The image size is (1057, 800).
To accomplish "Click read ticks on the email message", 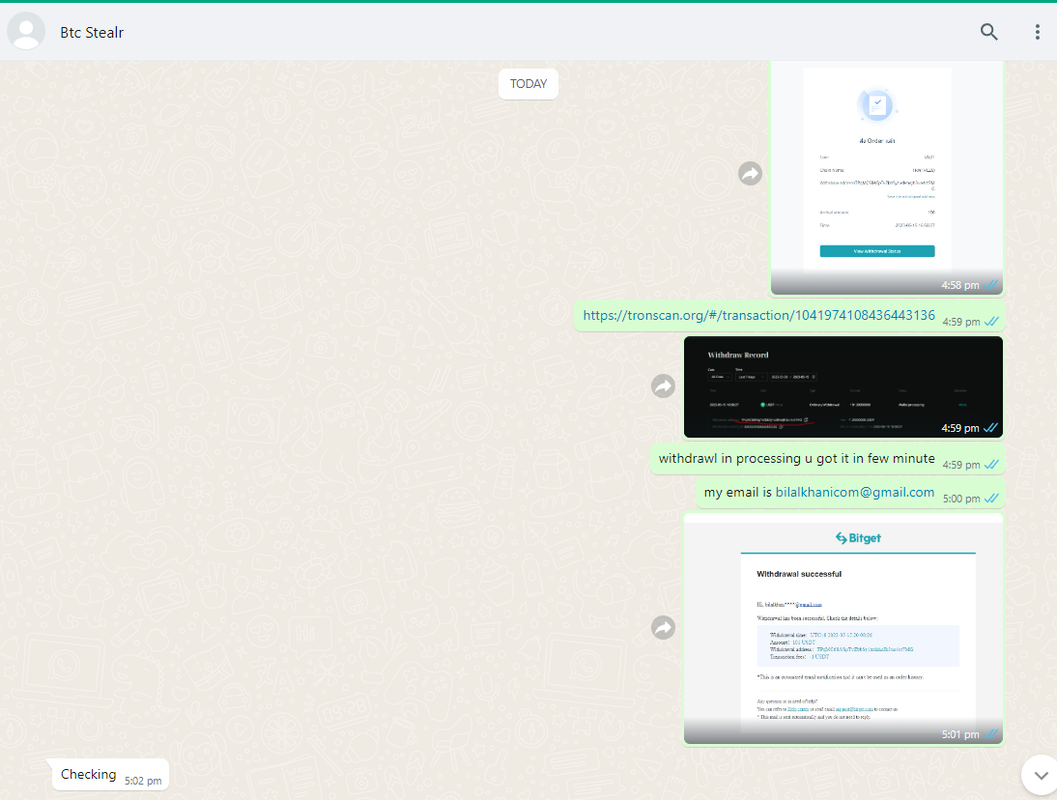I will [x=991, y=499].
